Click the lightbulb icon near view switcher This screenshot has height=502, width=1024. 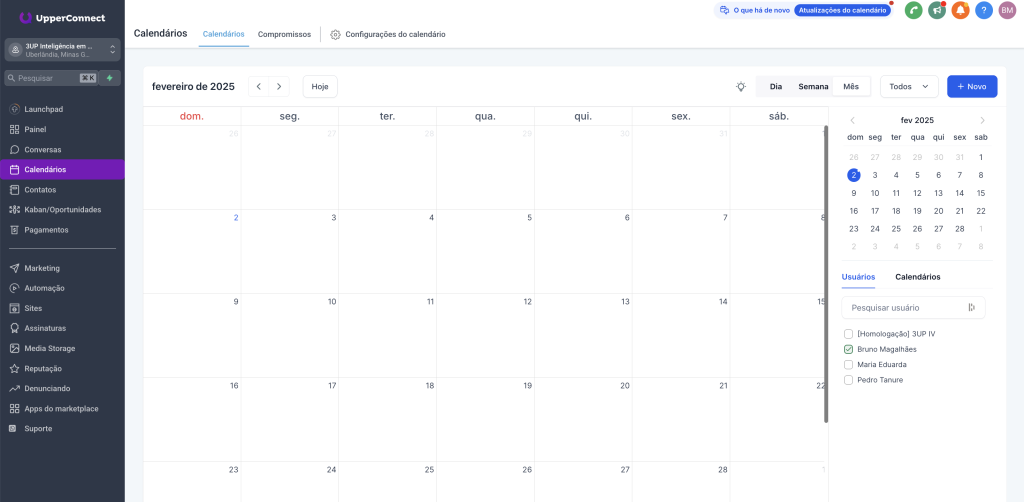coord(741,87)
